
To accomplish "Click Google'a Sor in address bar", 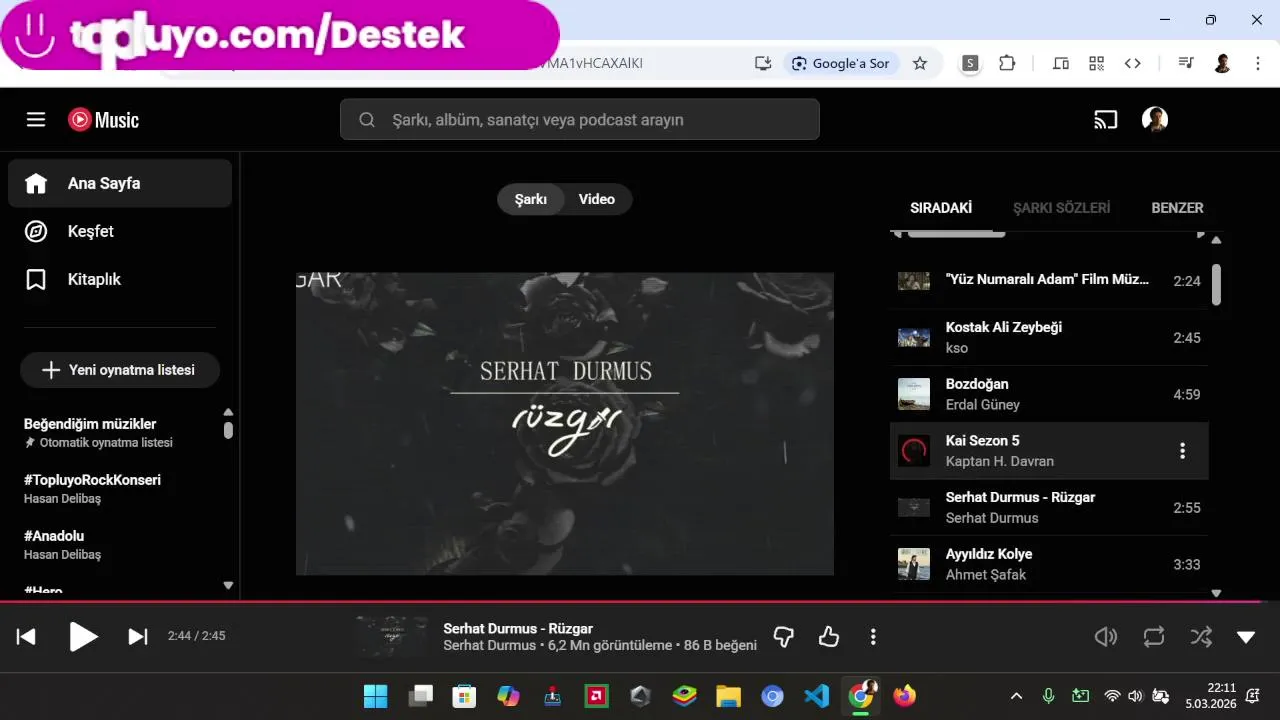I will (x=842, y=63).
